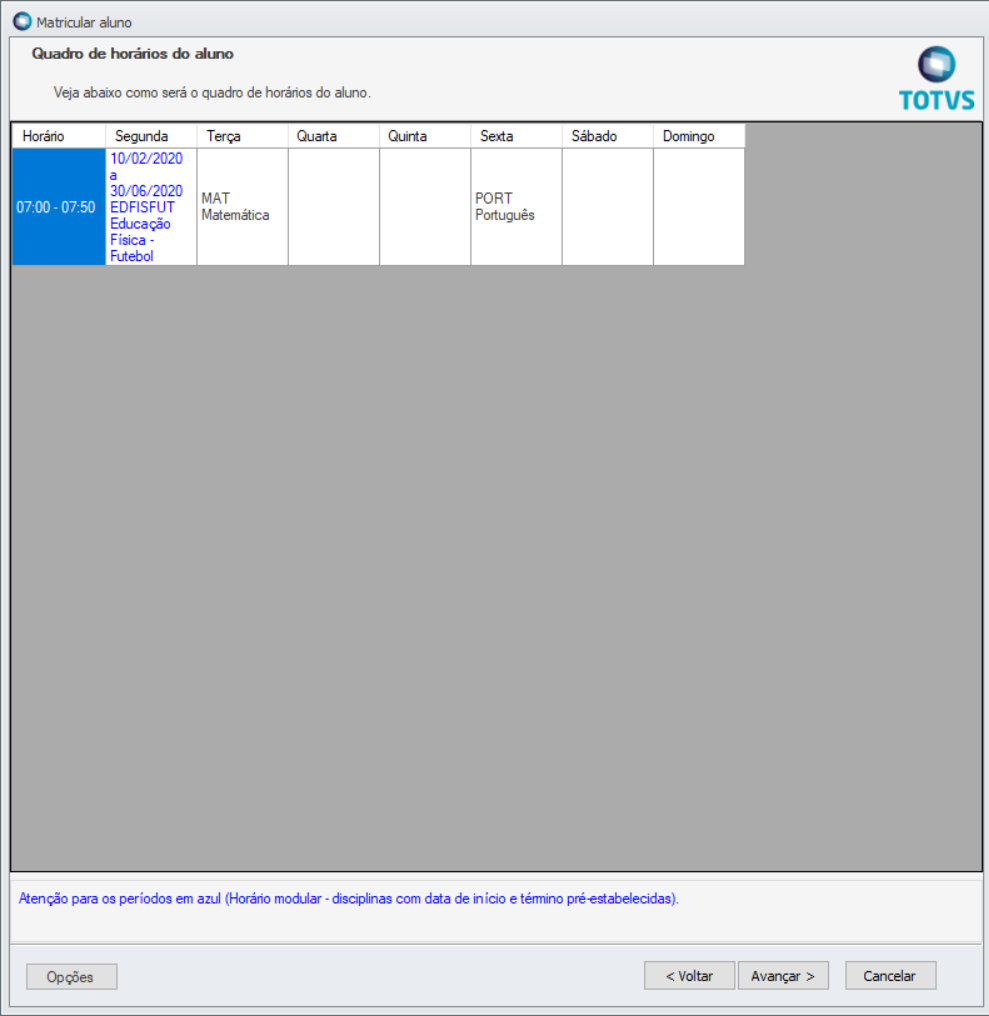The image size is (989, 1016).
Task: Click the Terça column header
Action: (x=242, y=136)
